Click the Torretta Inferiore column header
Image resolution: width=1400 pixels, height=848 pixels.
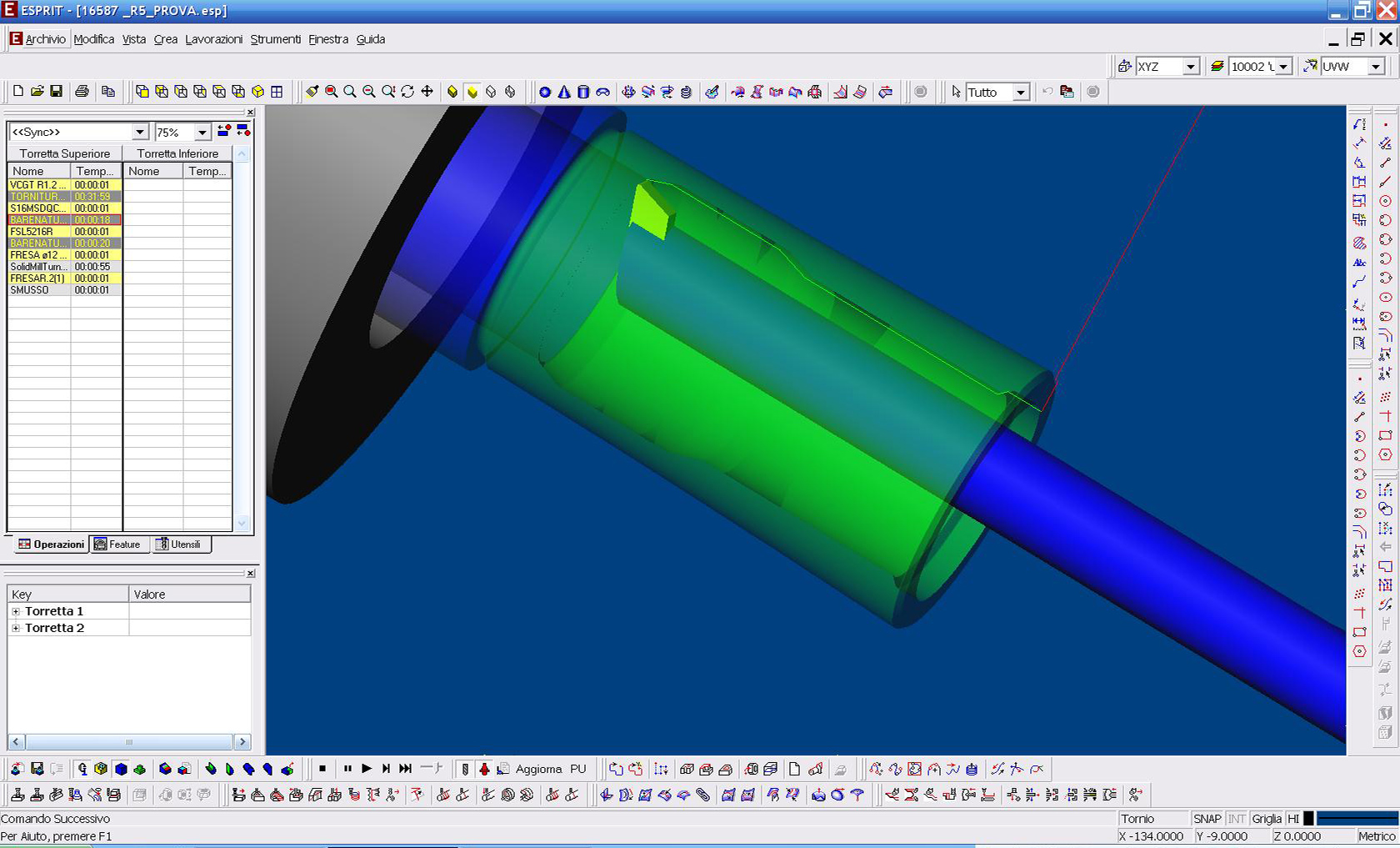[177, 153]
